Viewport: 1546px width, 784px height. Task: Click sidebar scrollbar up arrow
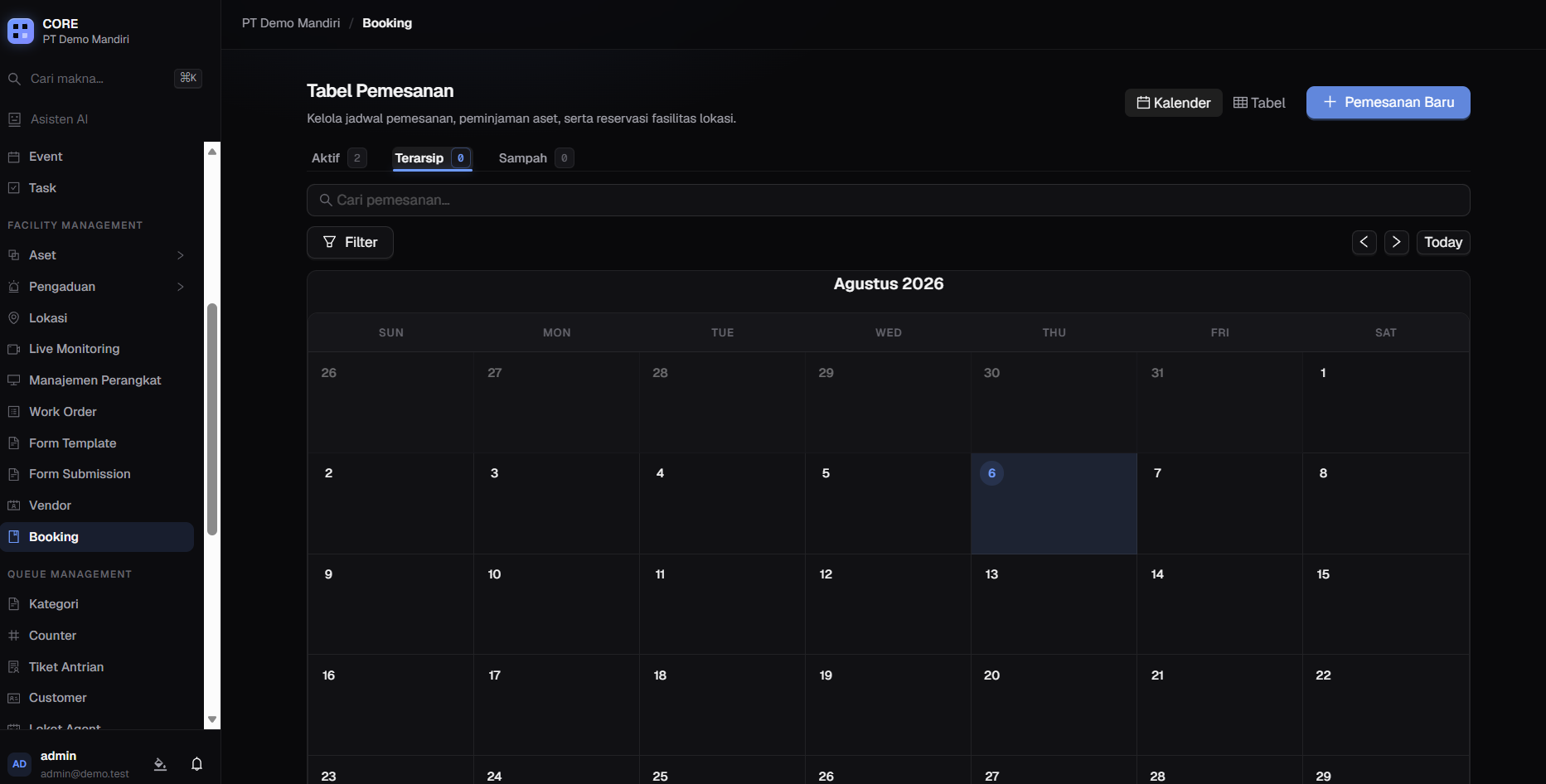coord(212,152)
